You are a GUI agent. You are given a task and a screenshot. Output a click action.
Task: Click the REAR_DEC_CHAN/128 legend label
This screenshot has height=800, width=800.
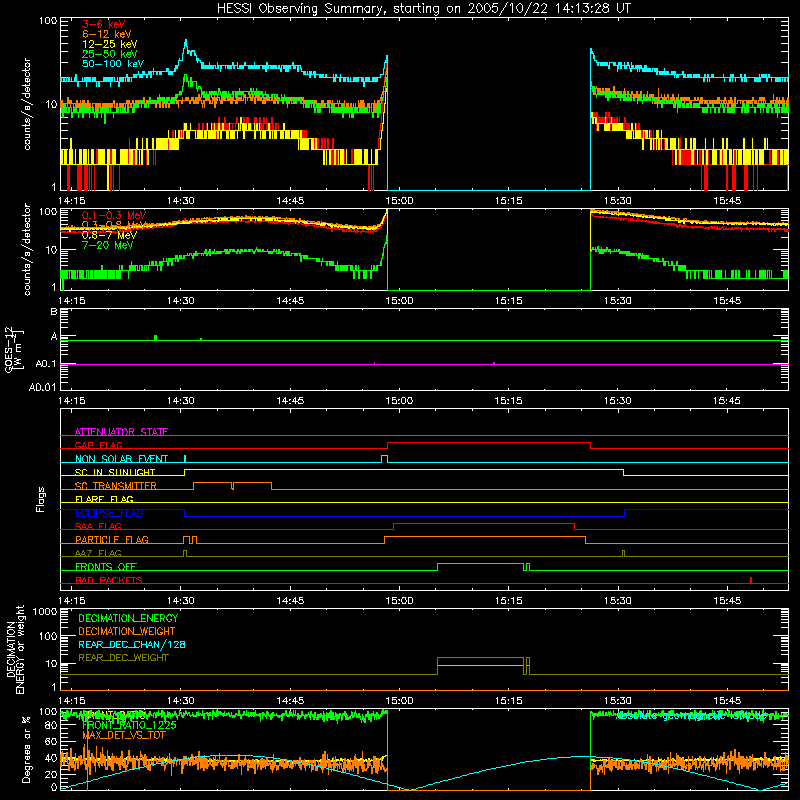pos(132,644)
